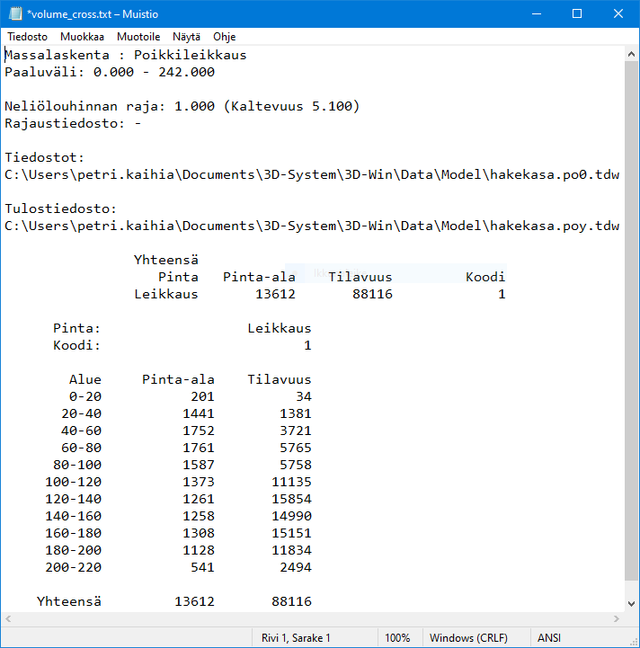
Task: Click the 15854 volume value in text
Action: [291, 498]
